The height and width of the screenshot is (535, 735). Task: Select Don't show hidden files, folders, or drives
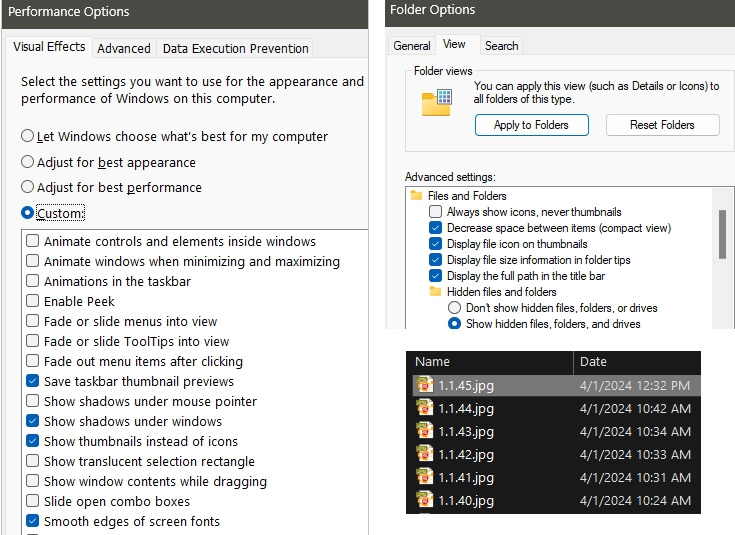pos(454,308)
